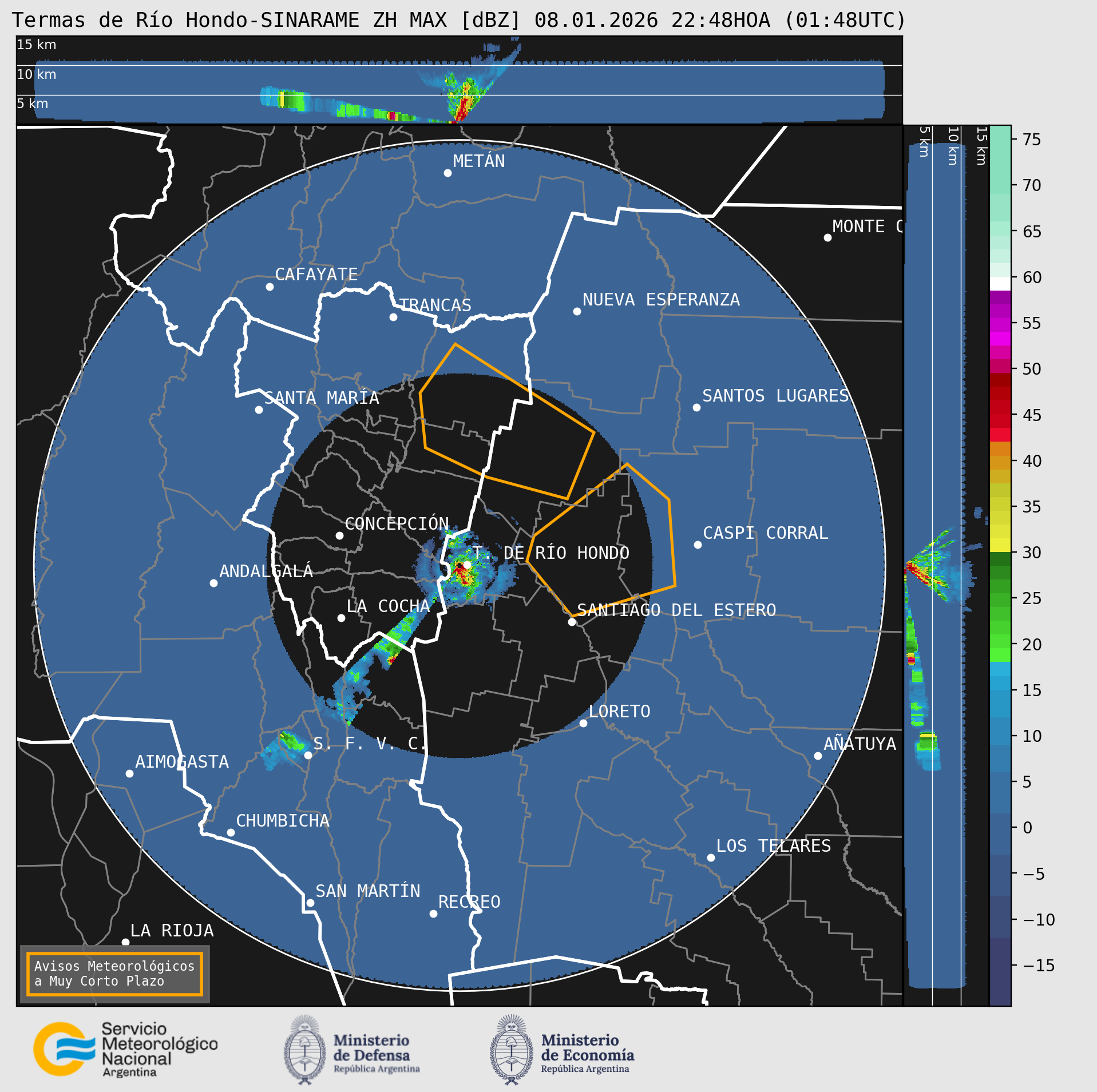Click the LA RIOJA city marker dot
Image resolution: width=1097 pixels, height=1092 pixels.
pyautogui.click(x=125, y=942)
